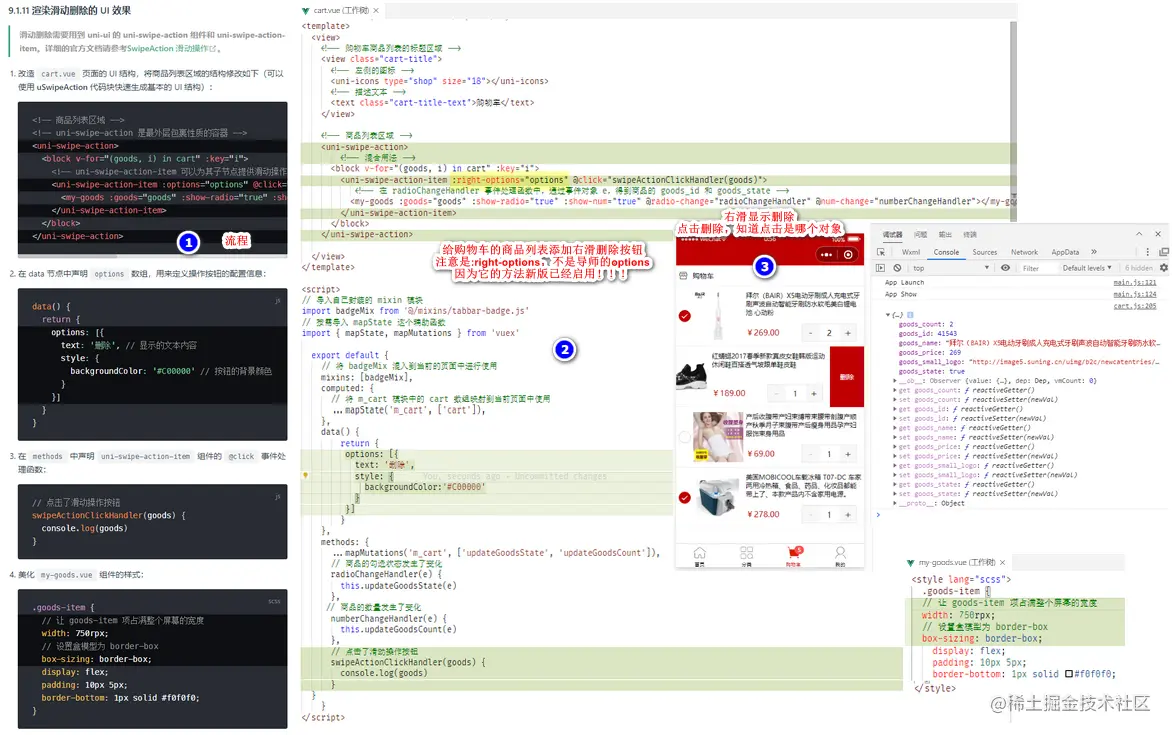Show the console sidebar panel icon
The image size is (1172, 735).
click(x=881, y=268)
